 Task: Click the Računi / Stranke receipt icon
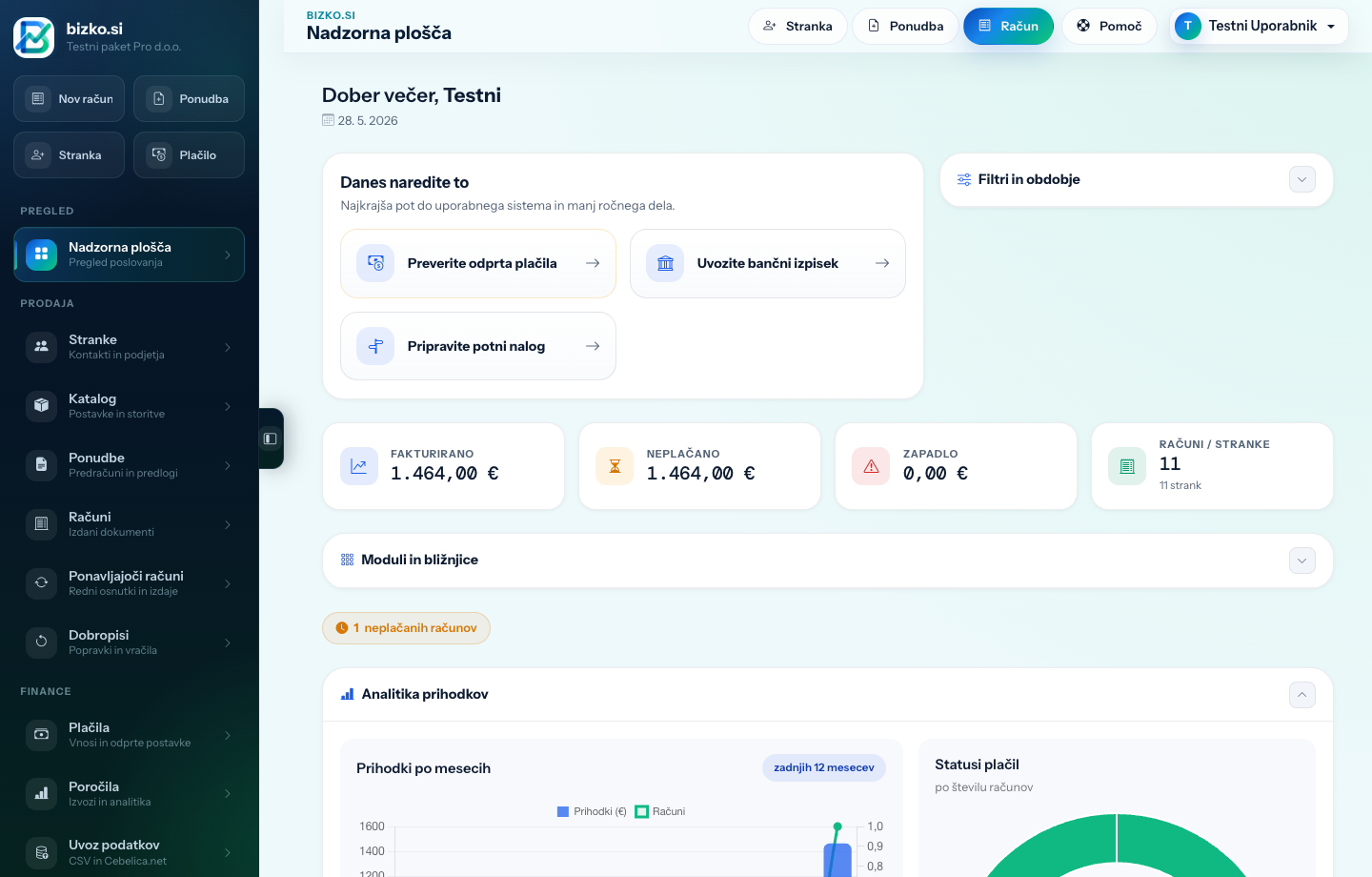1127,466
